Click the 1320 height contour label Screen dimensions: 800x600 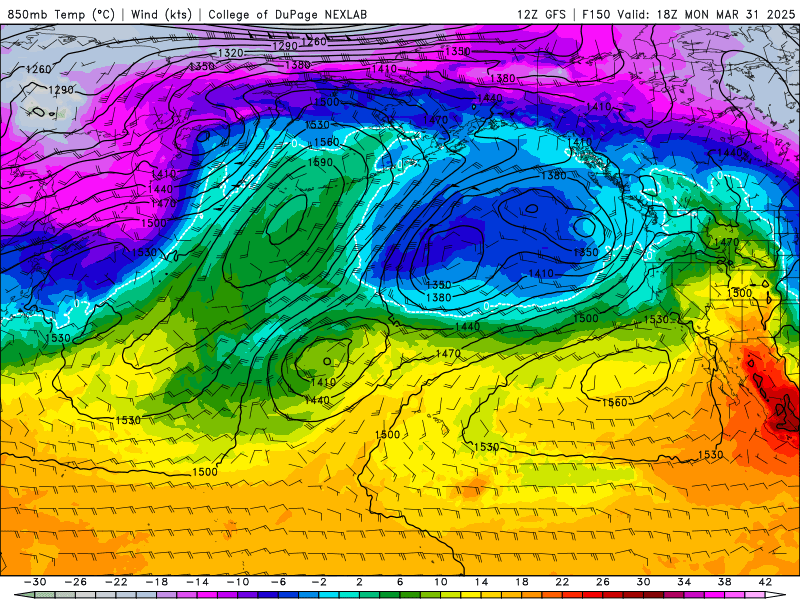click(x=230, y=53)
